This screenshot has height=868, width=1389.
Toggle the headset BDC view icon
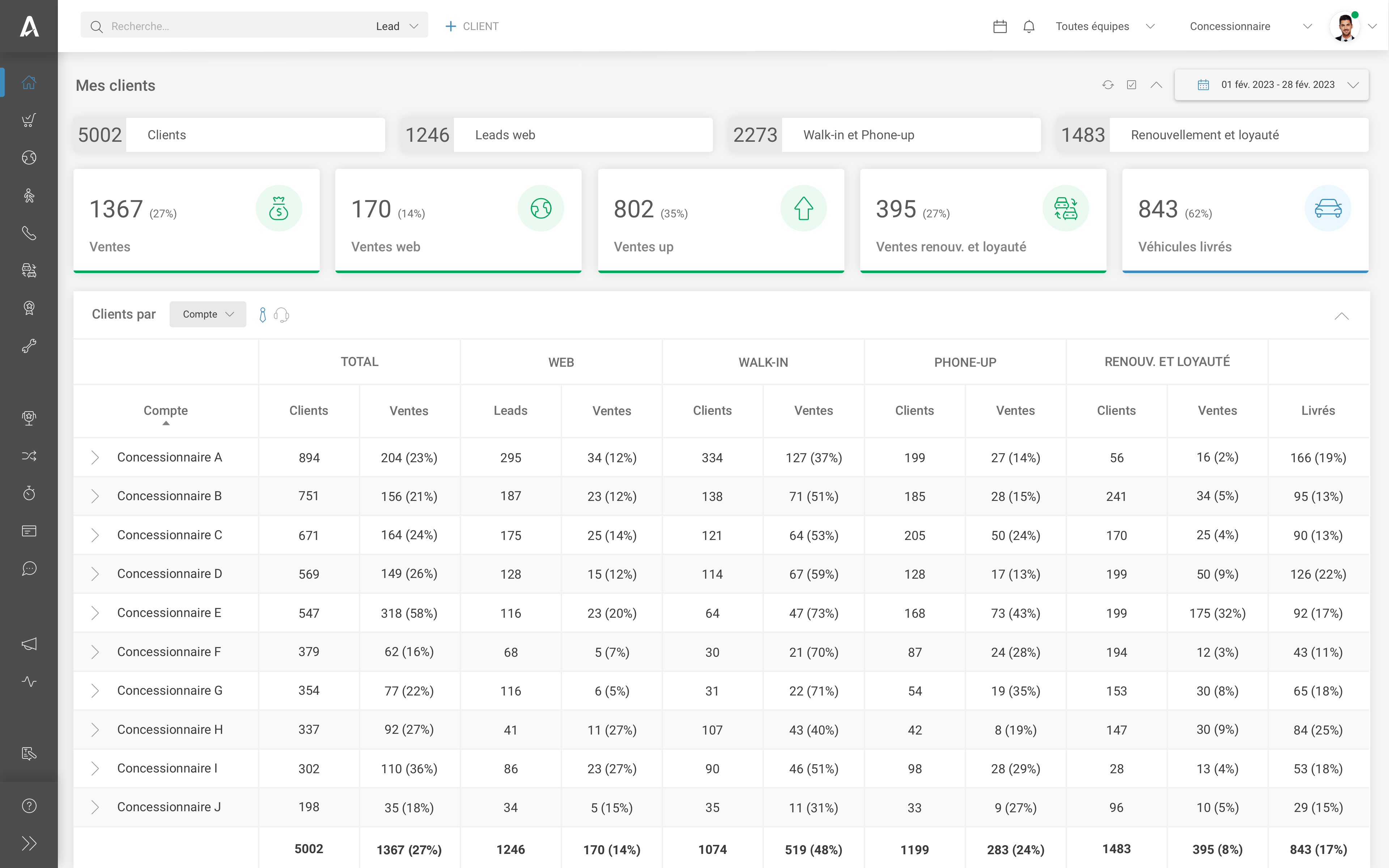tap(281, 315)
